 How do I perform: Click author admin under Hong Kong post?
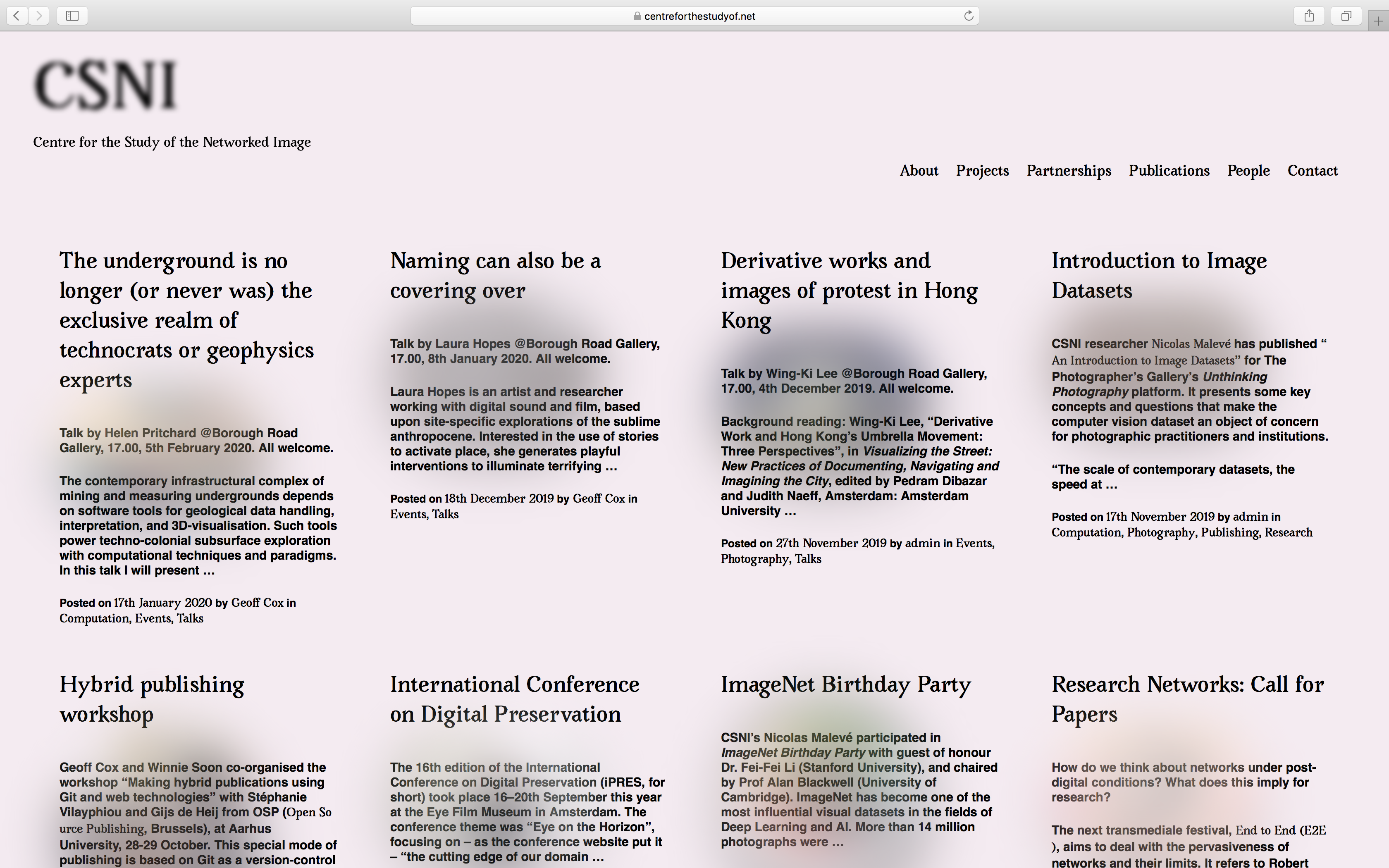click(922, 543)
